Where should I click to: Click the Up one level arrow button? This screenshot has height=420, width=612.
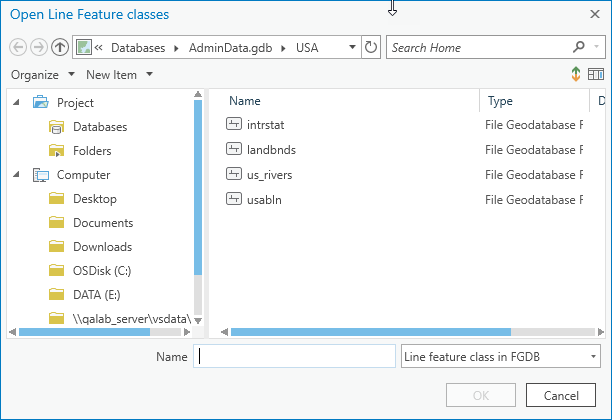[x=59, y=47]
